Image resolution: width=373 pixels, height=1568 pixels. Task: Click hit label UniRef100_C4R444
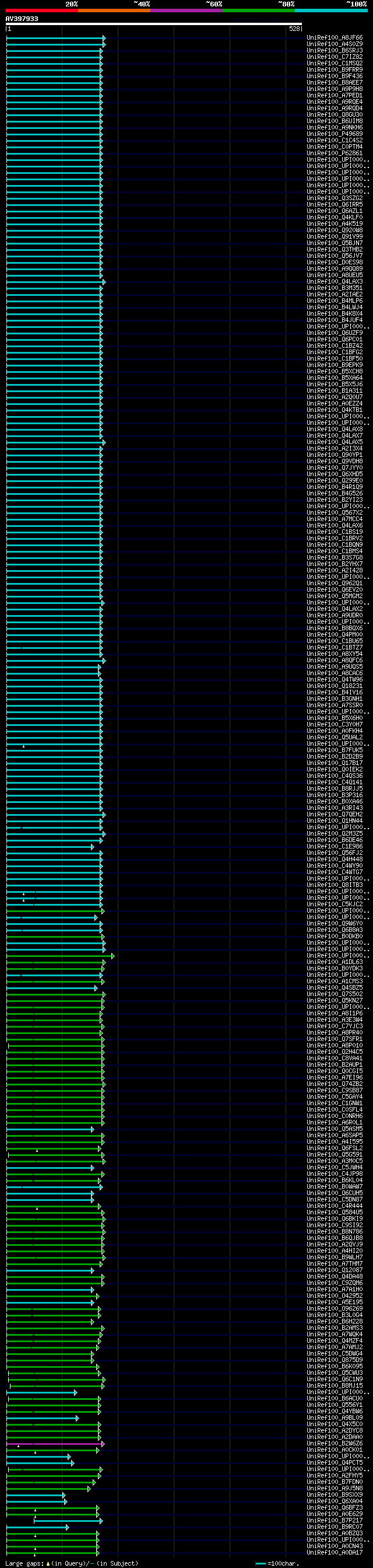point(335,1205)
